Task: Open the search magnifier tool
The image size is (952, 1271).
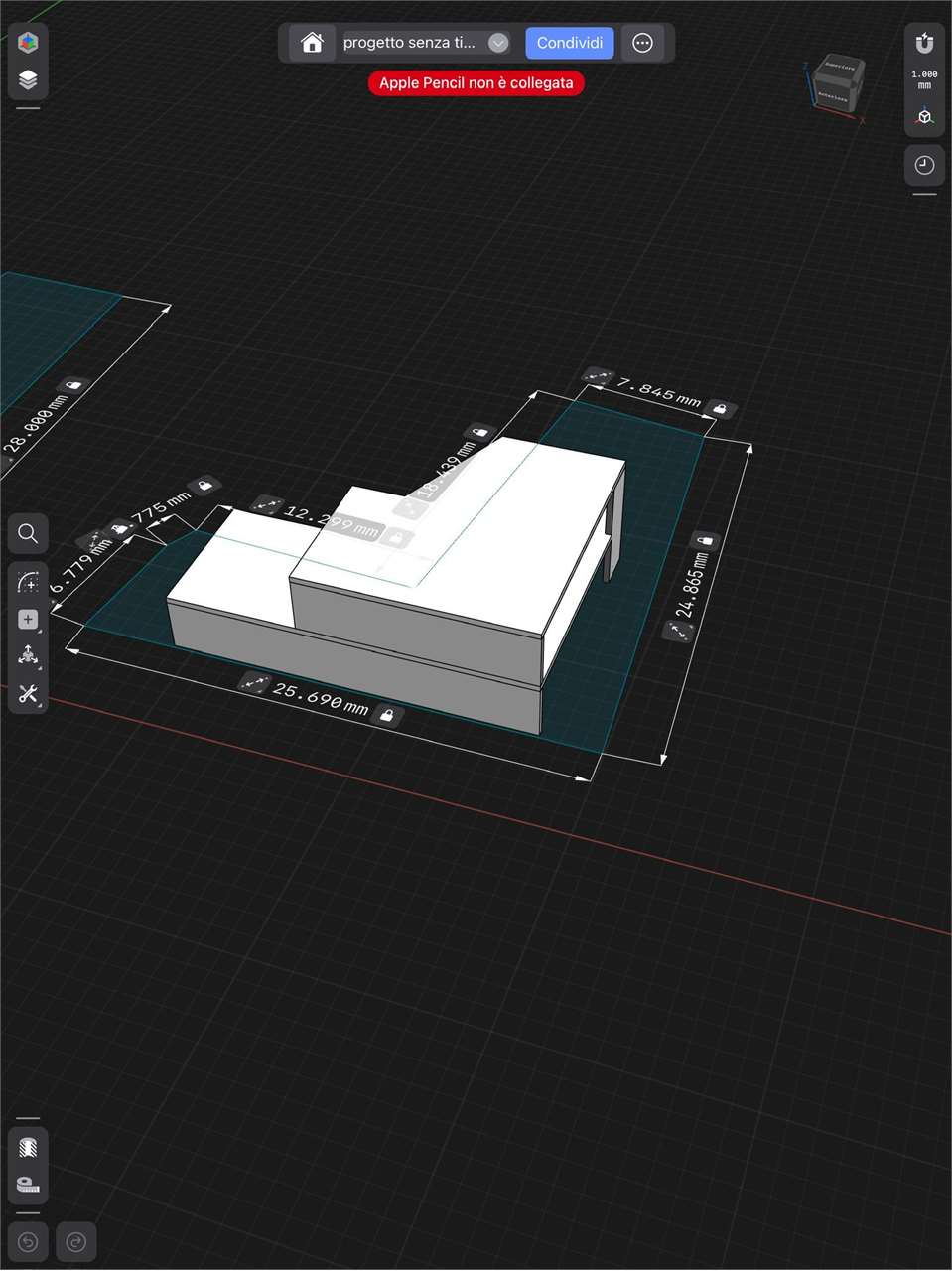Action: [x=28, y=534]
